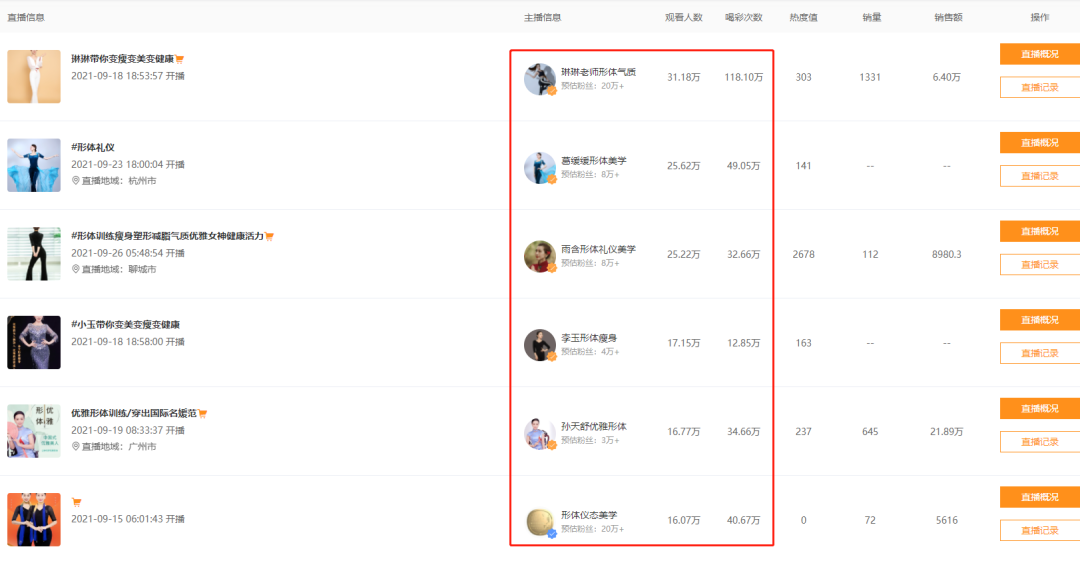Click 直播概况 button for 形体仪态美学 row
Viewport: 1080px width, 563px height.
coord(1039,497)
